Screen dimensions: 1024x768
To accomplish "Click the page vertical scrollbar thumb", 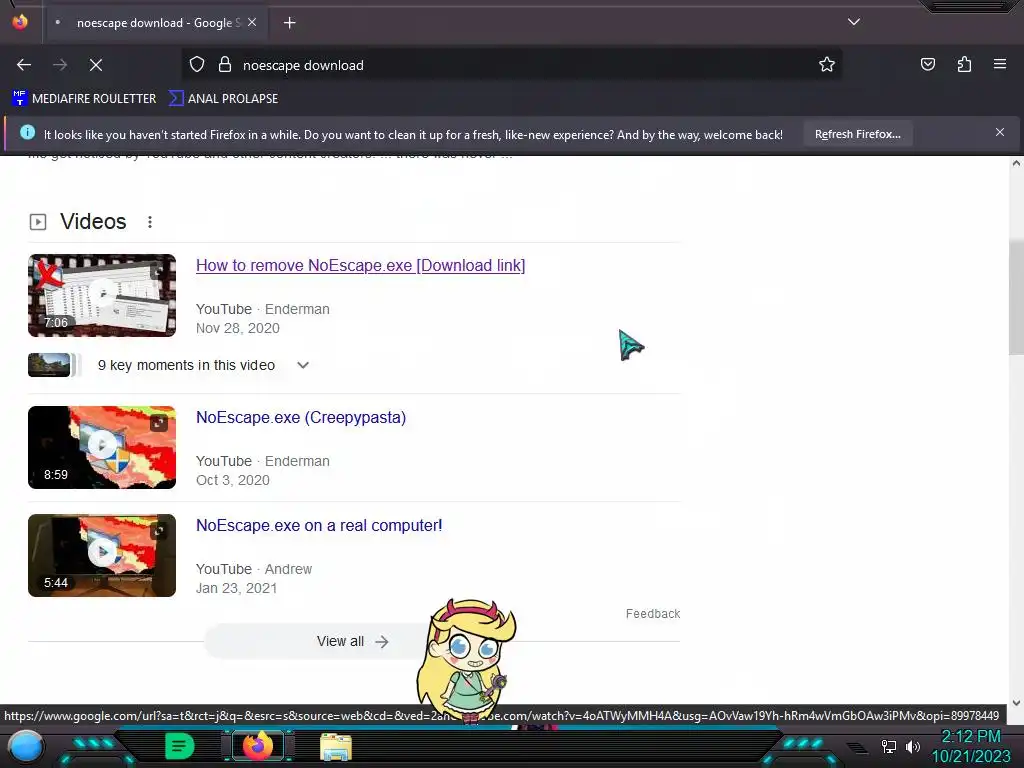I will click(x=1016, y=297).
